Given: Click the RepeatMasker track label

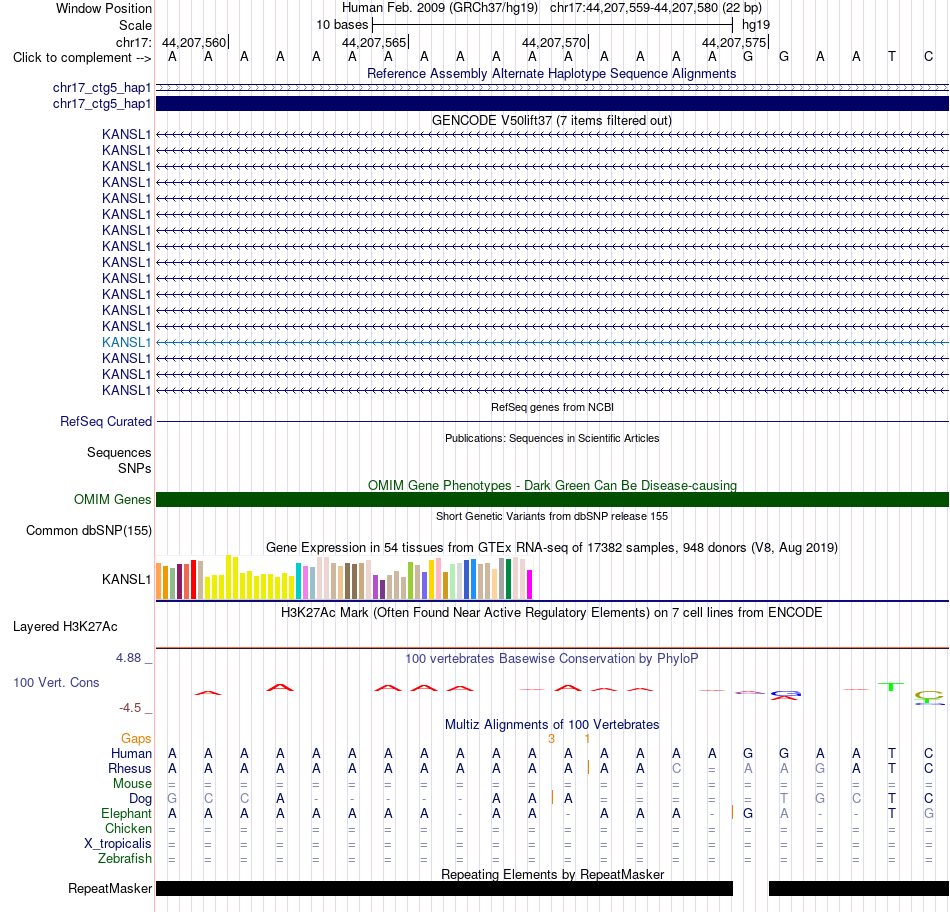Looking at the screenshot, I should tap(110, 888).
